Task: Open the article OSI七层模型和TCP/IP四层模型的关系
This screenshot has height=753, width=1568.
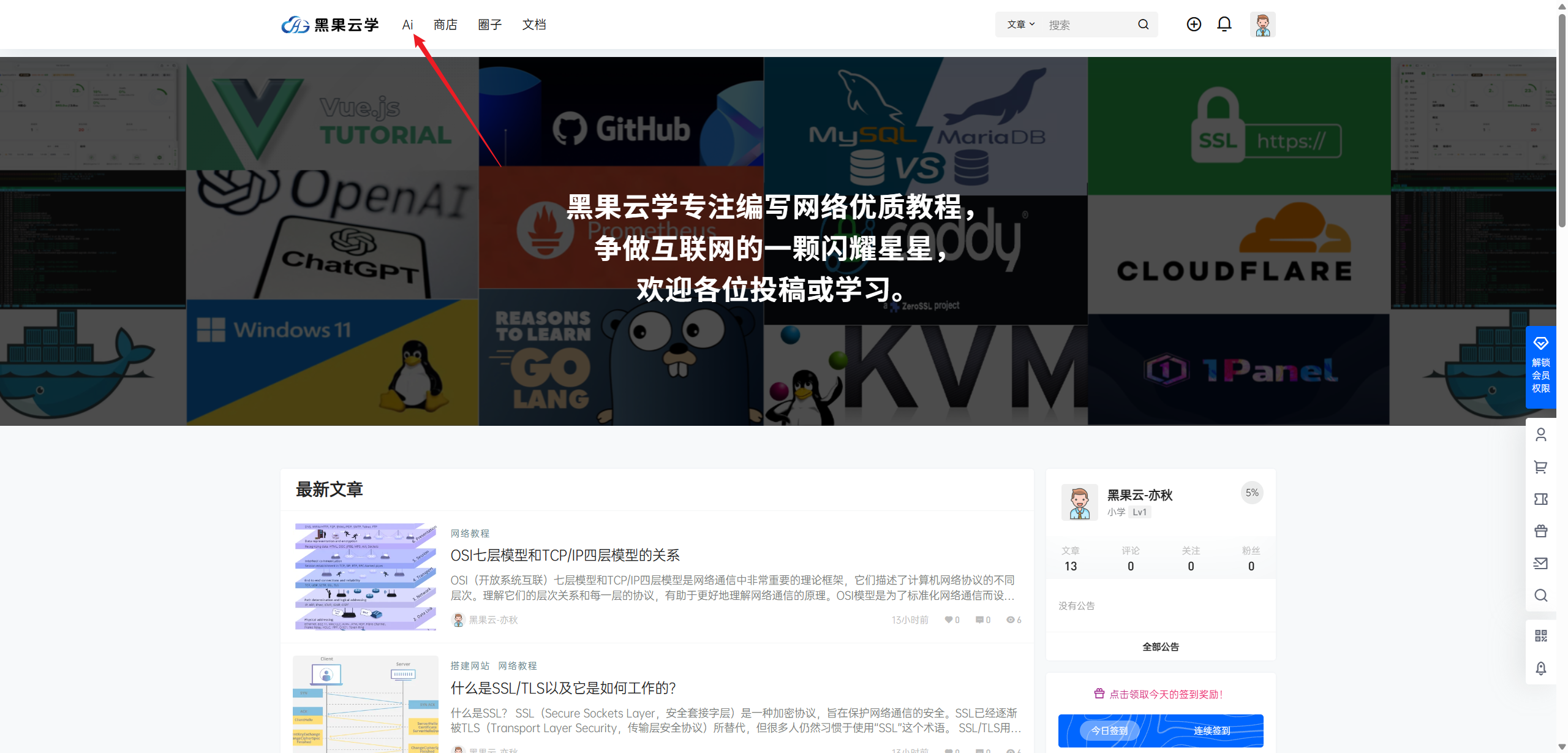Action: click(x=565, y=555)
